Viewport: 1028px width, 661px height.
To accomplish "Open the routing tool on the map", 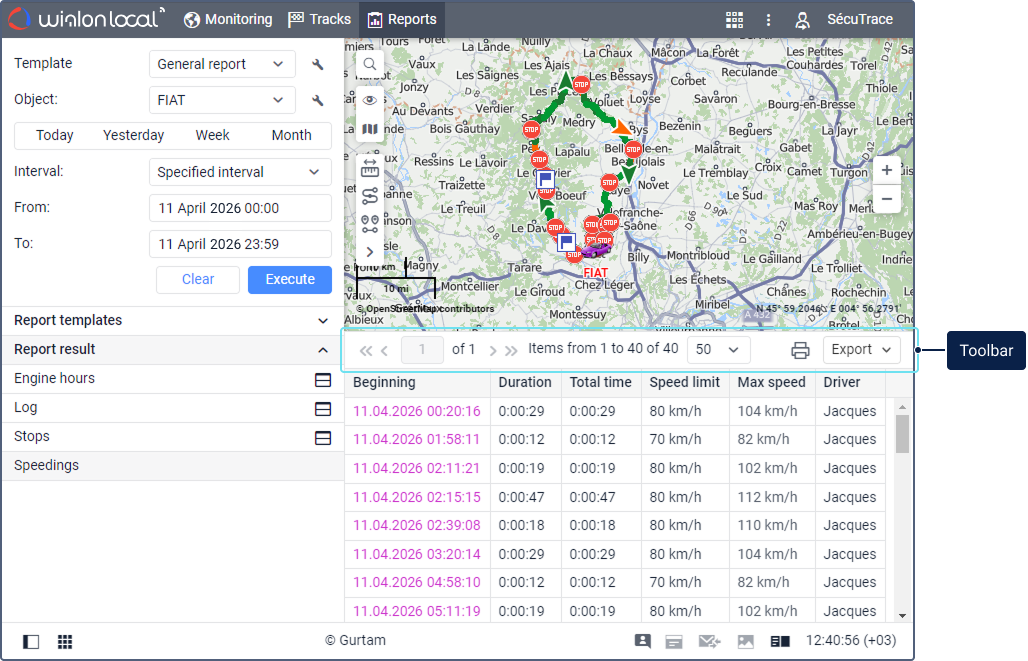I will tap(370, 195).
